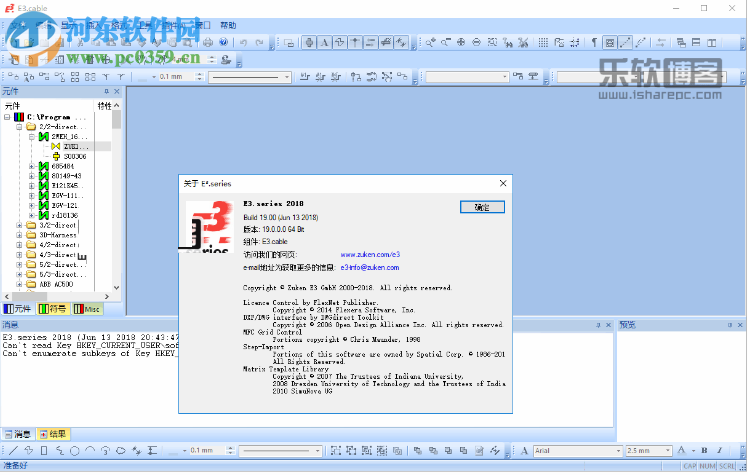Toggle the framed-box display icon after the ¶ icon
Viewport: 748px width, 475px height.
click(x=610, y=43)
